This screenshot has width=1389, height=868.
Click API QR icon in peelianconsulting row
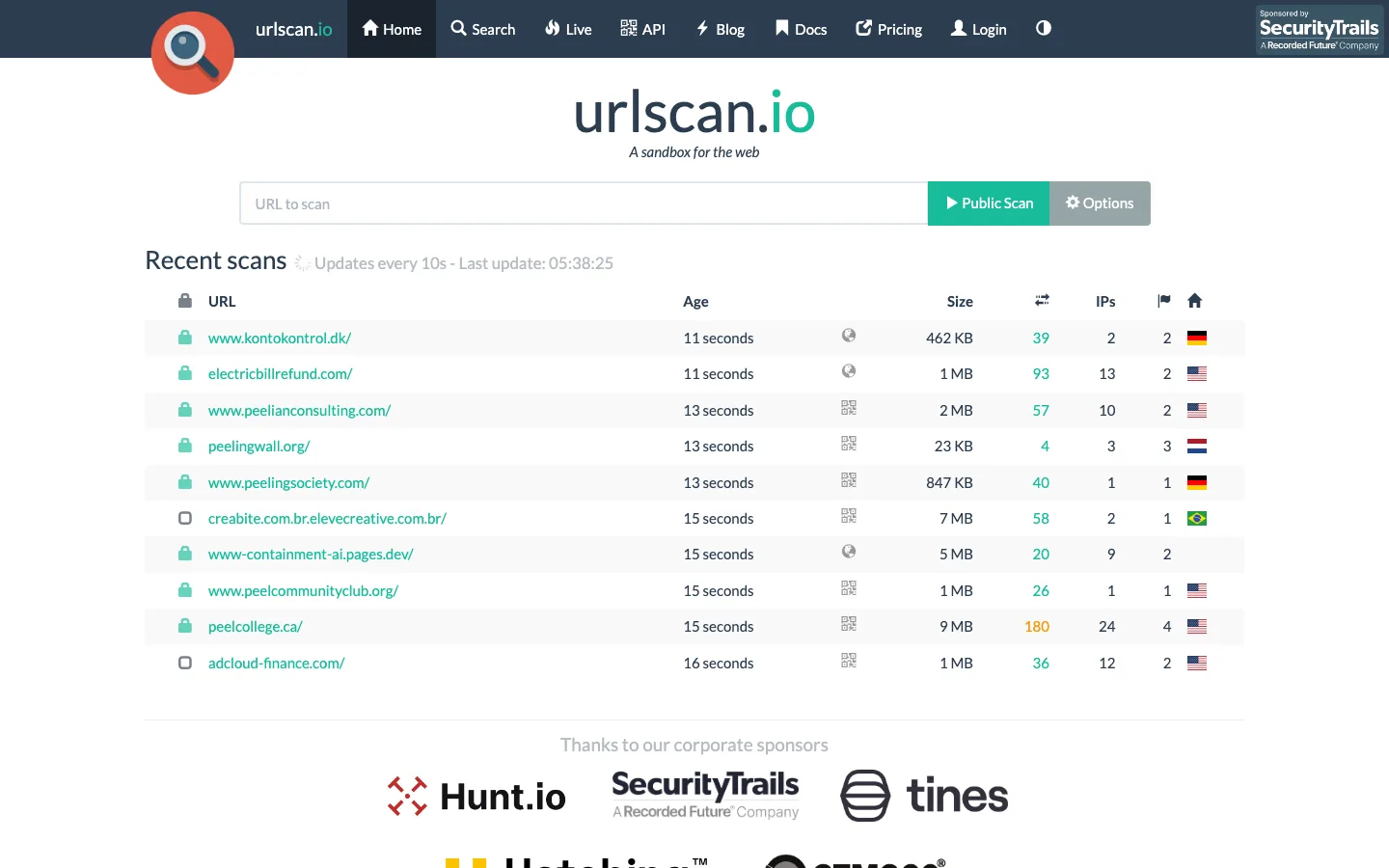tap(849, 408)
